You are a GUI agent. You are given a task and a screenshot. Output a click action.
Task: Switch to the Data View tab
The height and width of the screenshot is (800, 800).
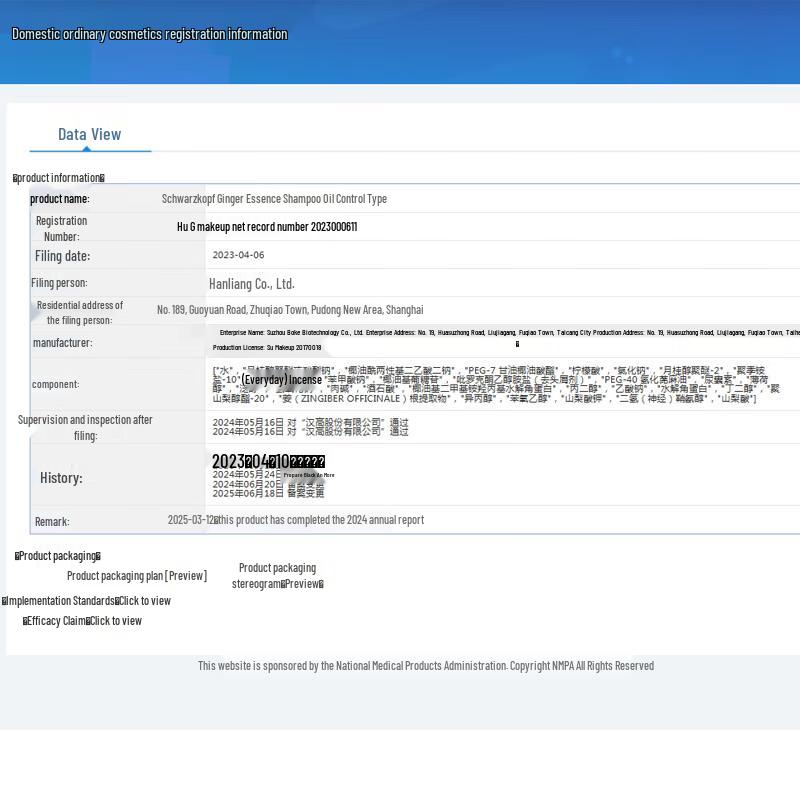[89, 134]
